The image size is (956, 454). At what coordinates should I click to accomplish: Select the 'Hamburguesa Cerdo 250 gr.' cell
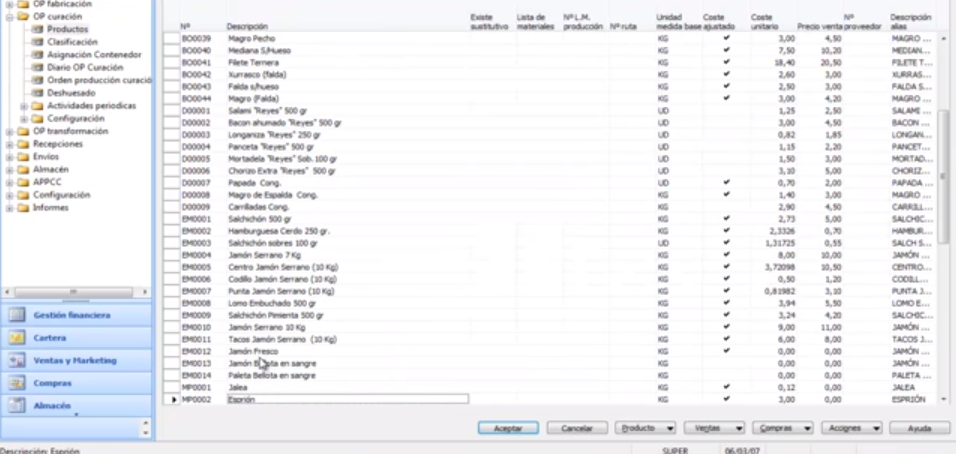pos(279,231)
